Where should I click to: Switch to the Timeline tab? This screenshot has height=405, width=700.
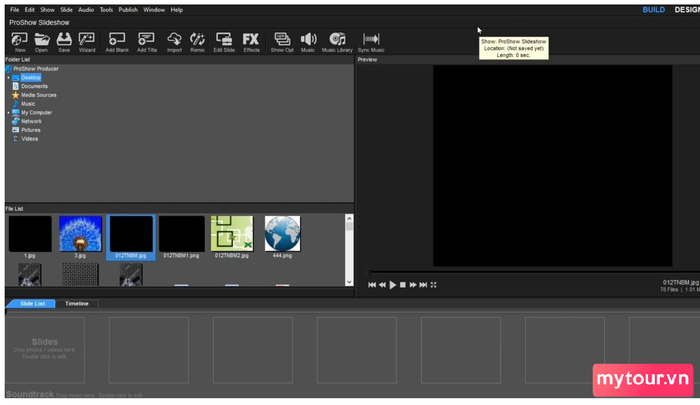pos(77,304)
